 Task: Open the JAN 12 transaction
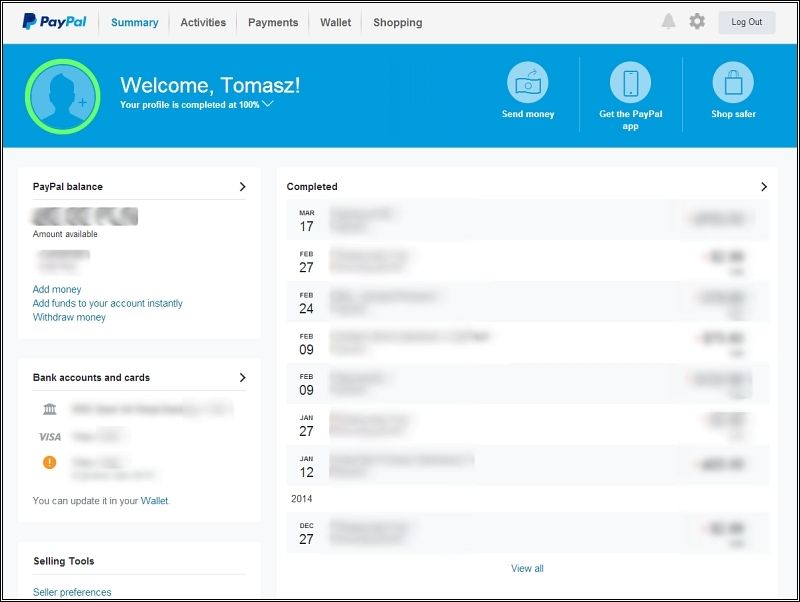click(528, 465)
